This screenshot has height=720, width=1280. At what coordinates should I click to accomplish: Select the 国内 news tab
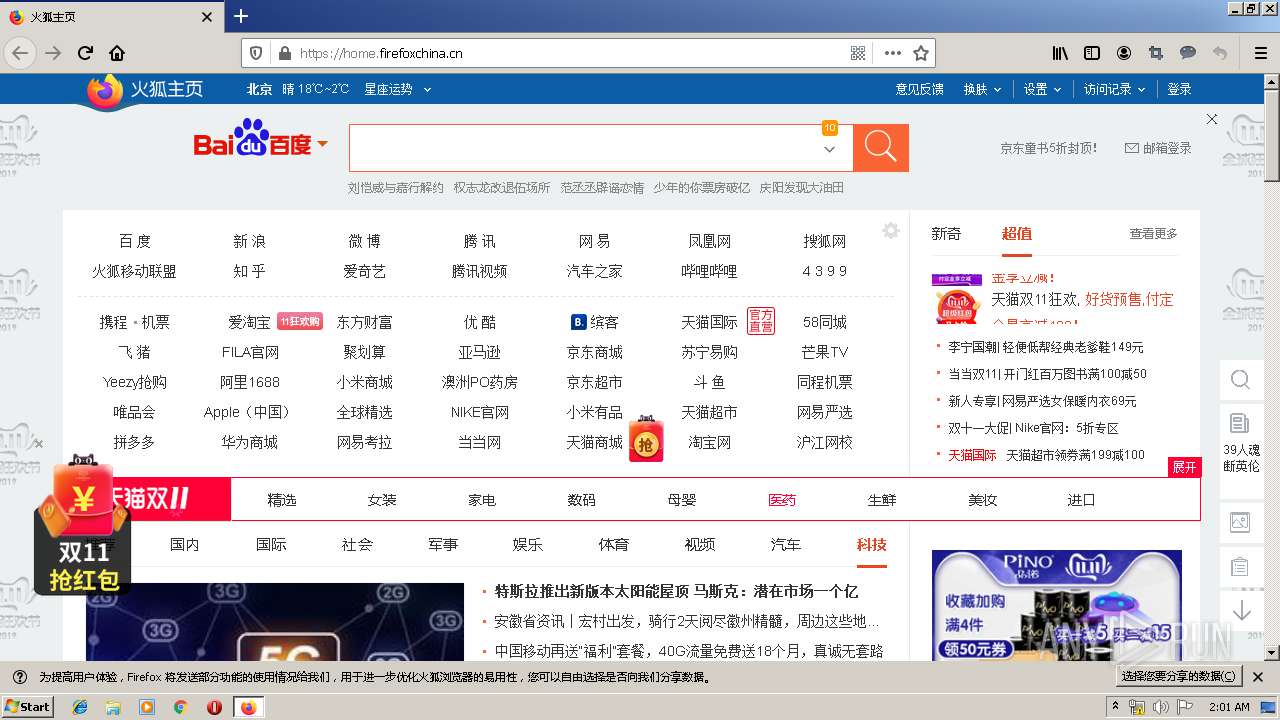point(185,544)
